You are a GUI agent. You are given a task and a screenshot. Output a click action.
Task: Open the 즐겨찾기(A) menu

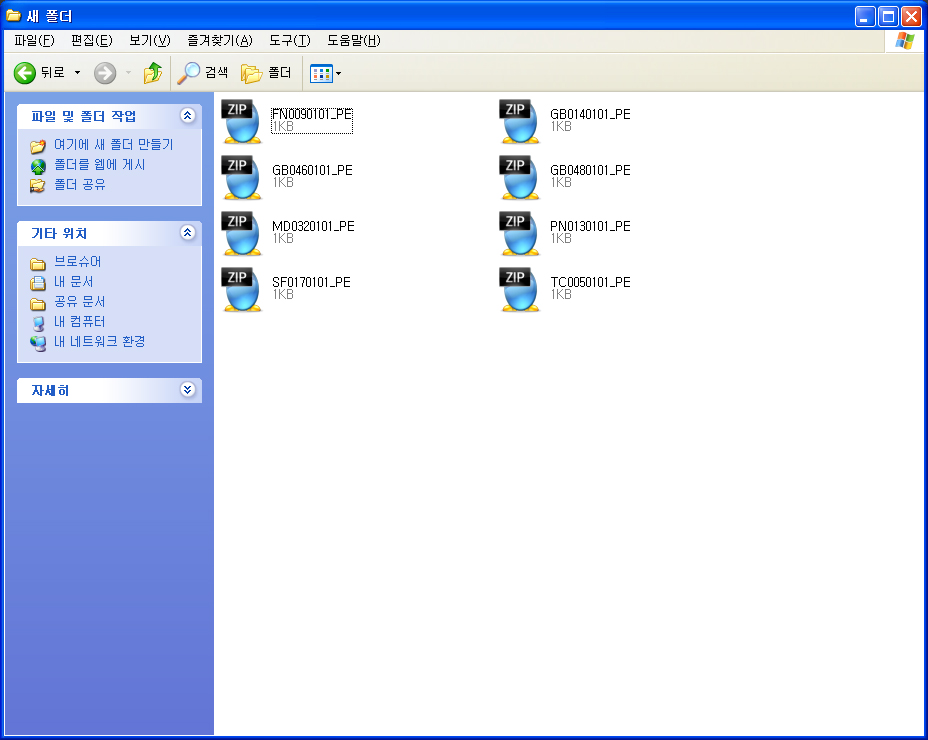click(x=220, y=40)
